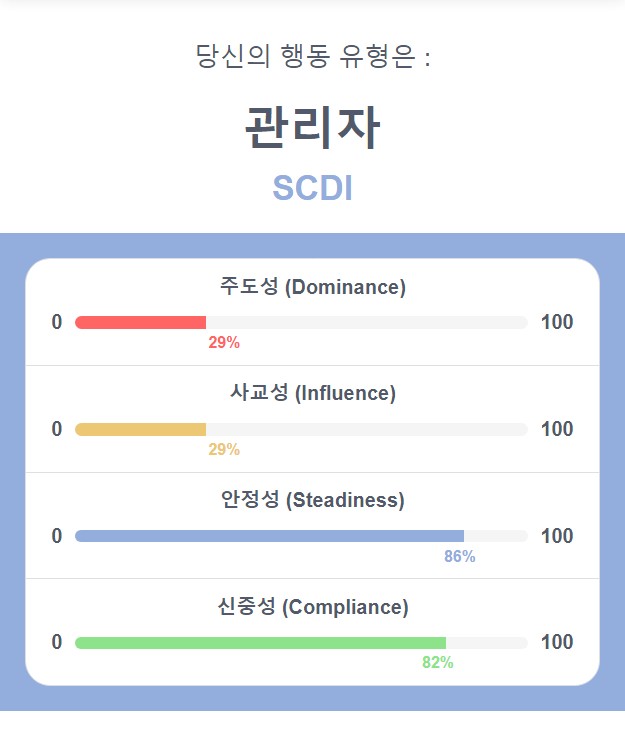Click the green Compliance progress bar
This screenshot has height=736, width=625.
(x=260, y=643)
